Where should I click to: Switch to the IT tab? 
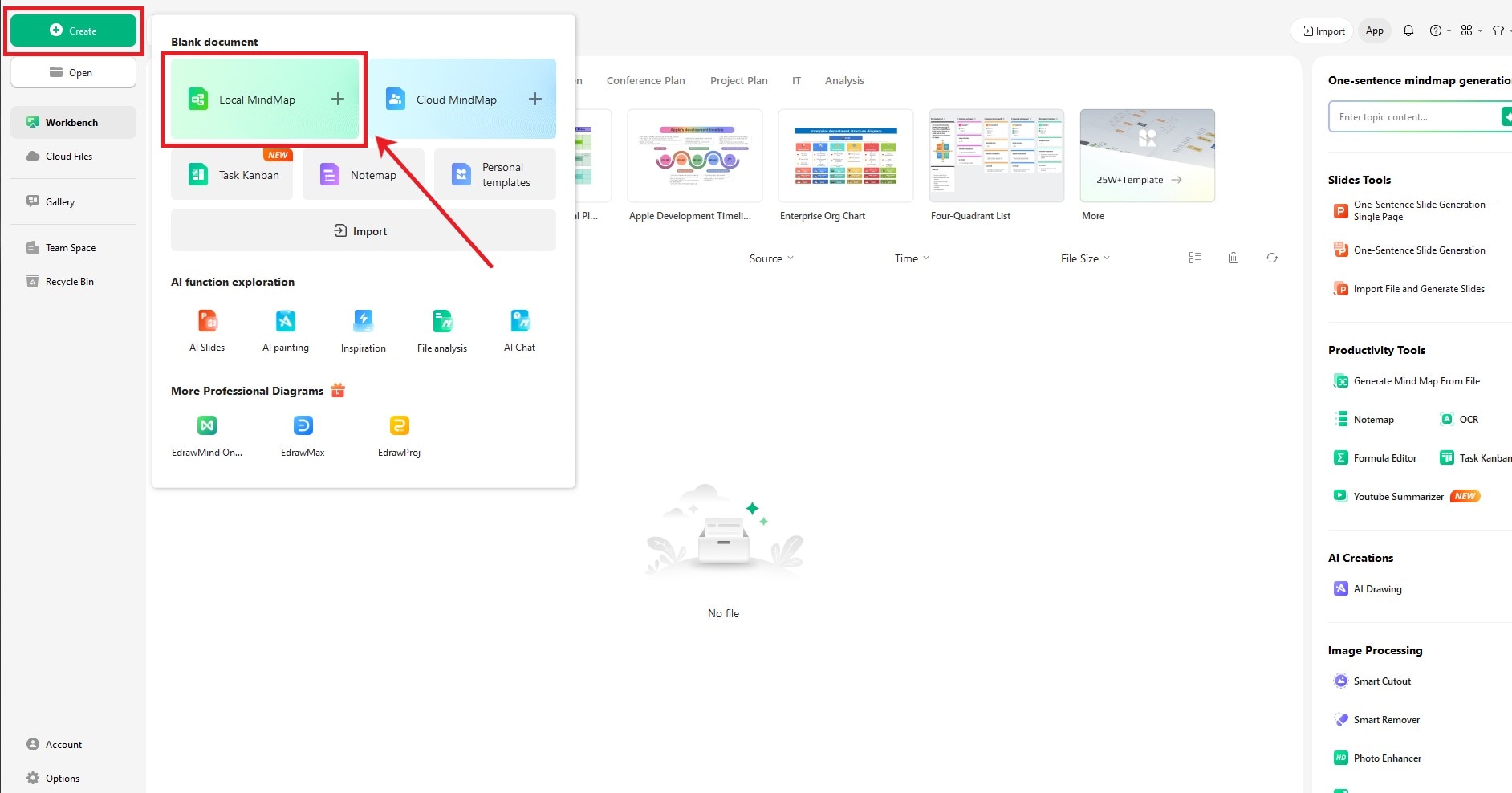click(796, 80)
